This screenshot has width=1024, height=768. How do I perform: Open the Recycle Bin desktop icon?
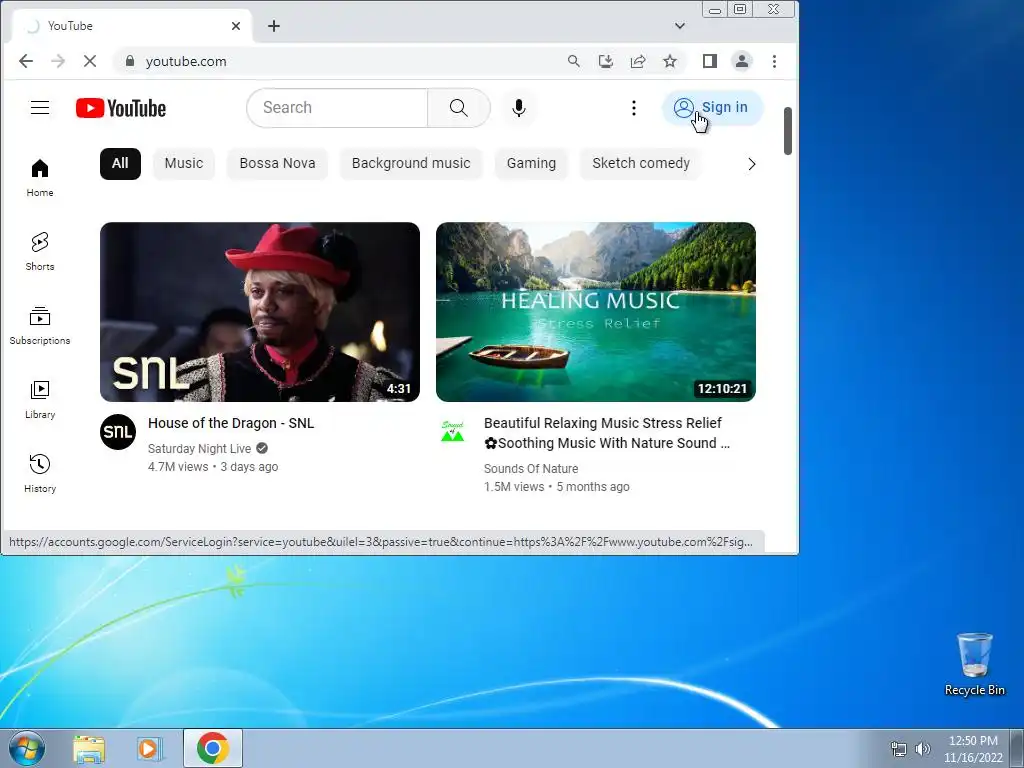click(x=974, y=664)
